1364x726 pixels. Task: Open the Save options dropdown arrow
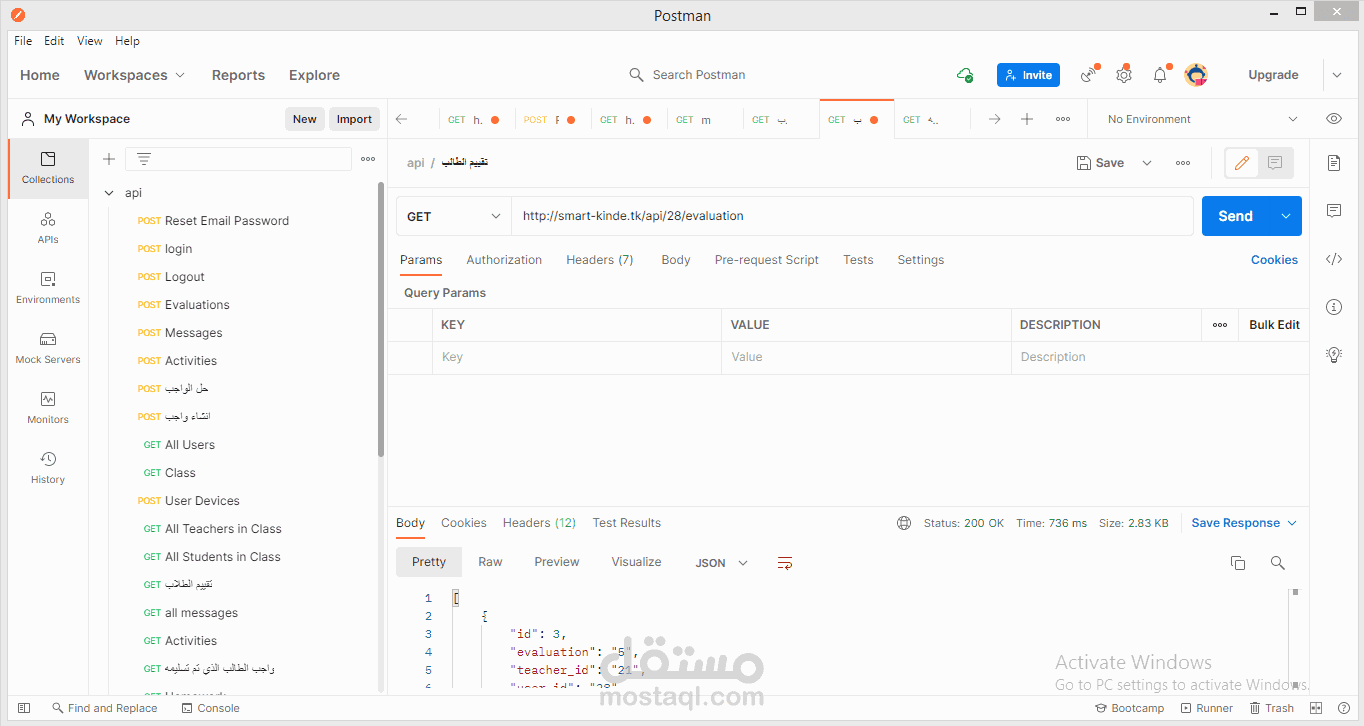[x=1147, y=163]
